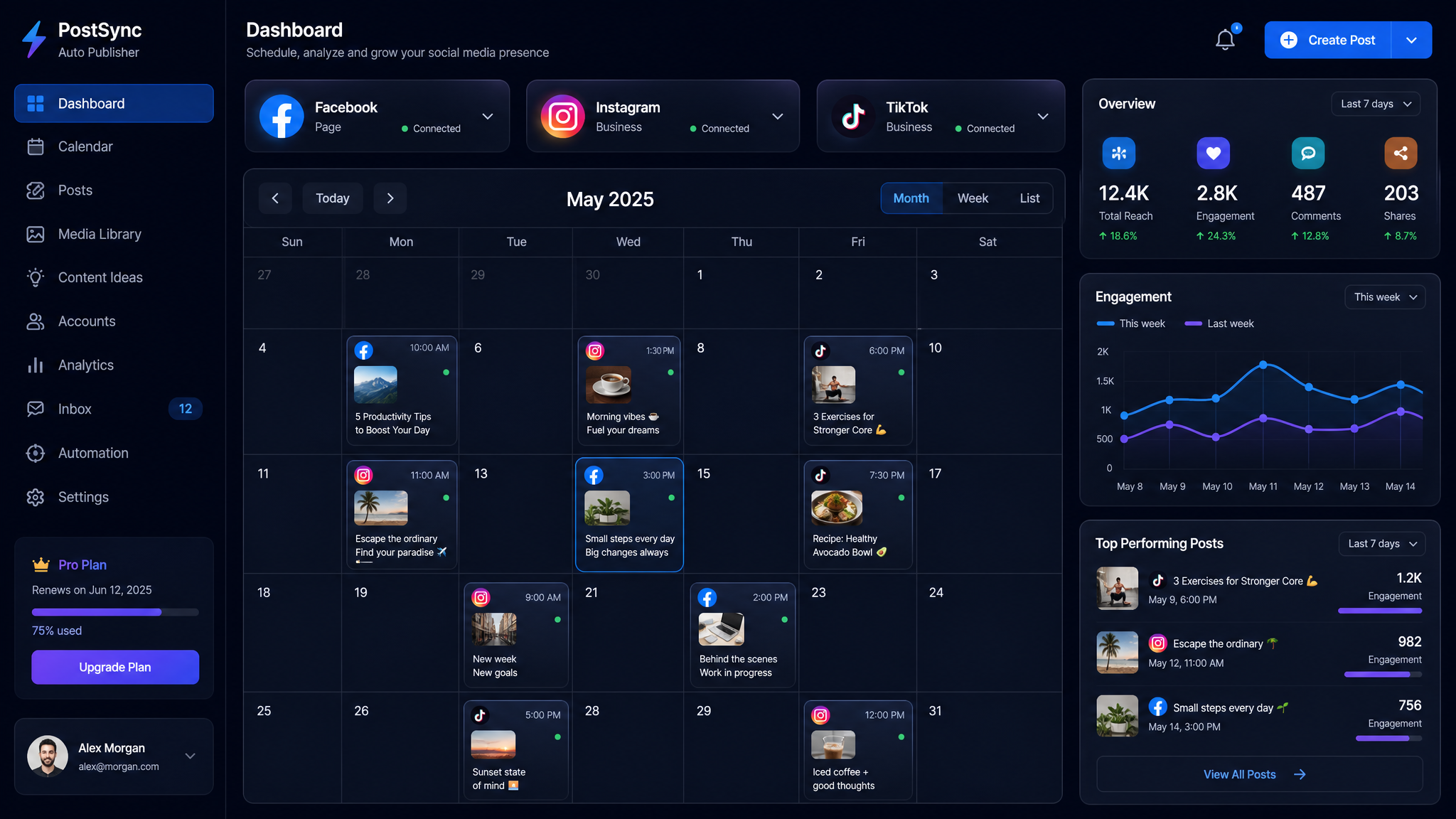Go to next month arrow
Image resolution: width=1456 pixels, height=819 pixels.
pyautogui.click(x=390, y=198)
